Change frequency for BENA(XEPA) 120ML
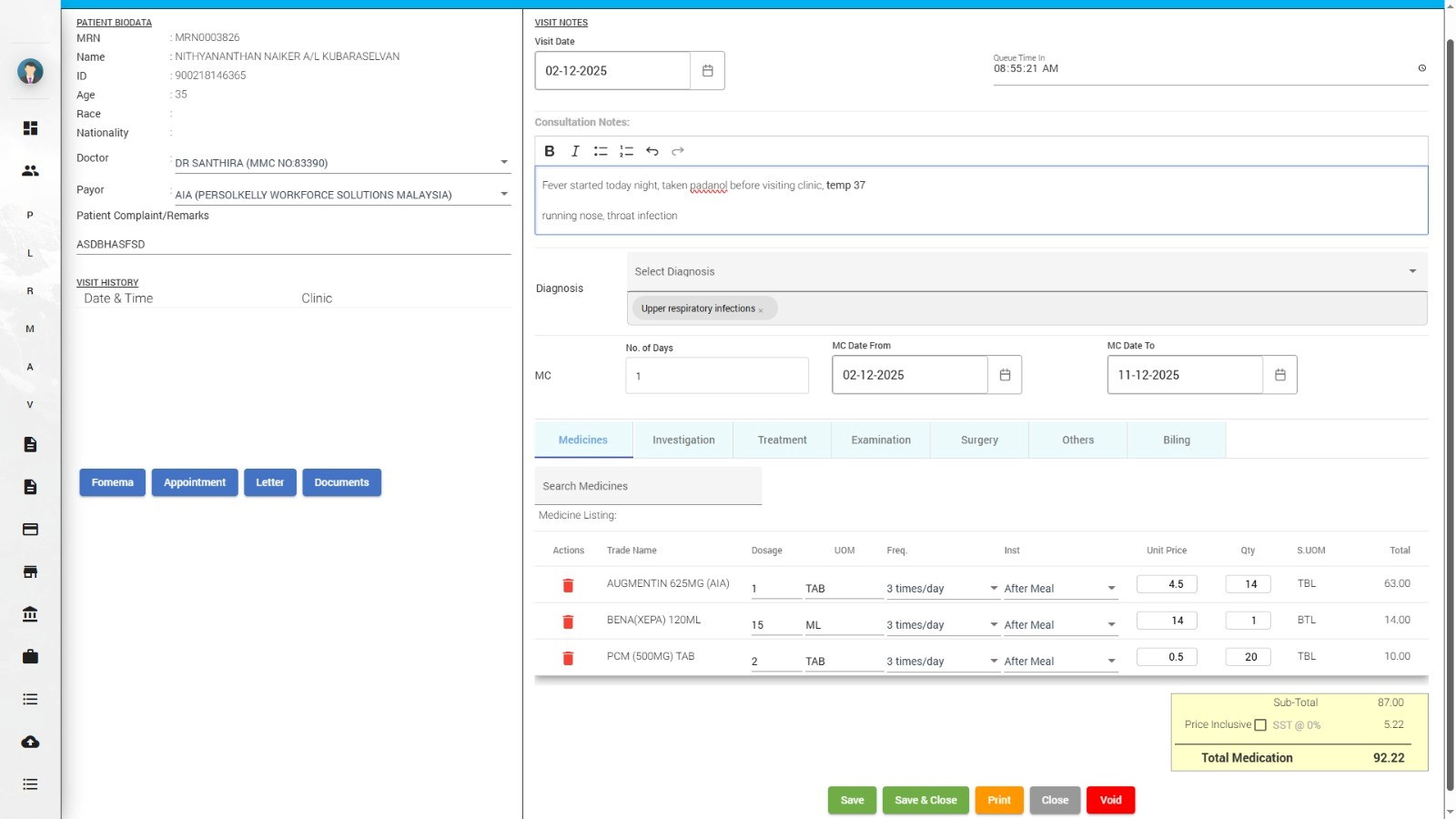The width and height of the screenshot is (1456, 819). tap(942, 625)
